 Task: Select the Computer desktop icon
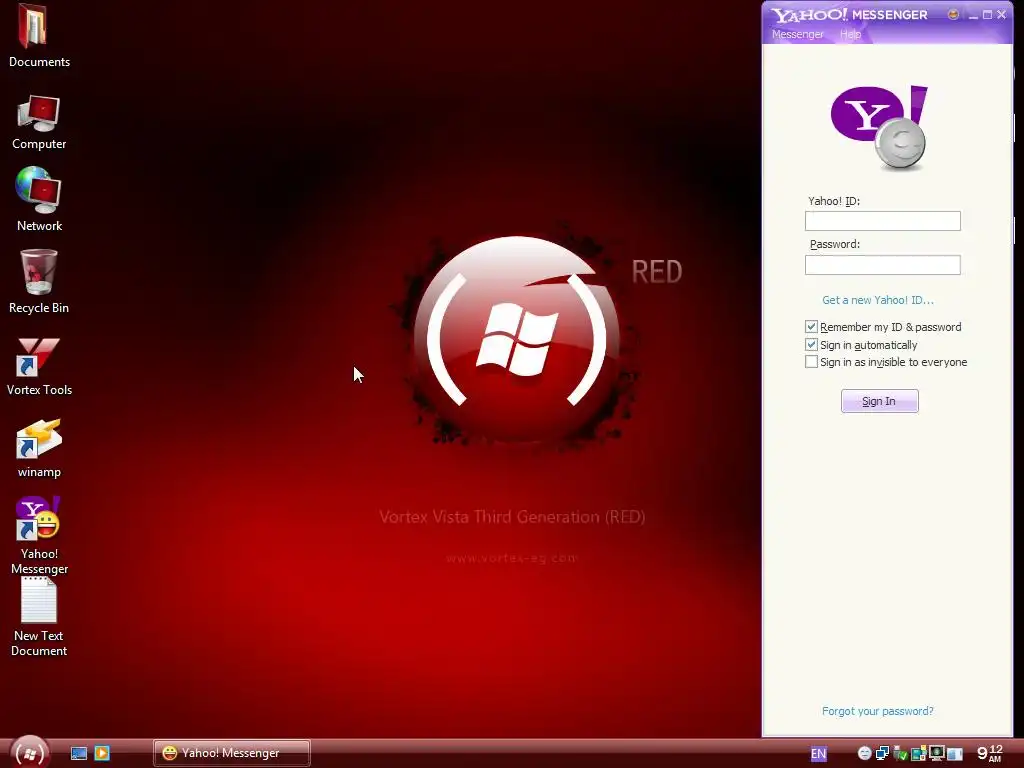39,123
